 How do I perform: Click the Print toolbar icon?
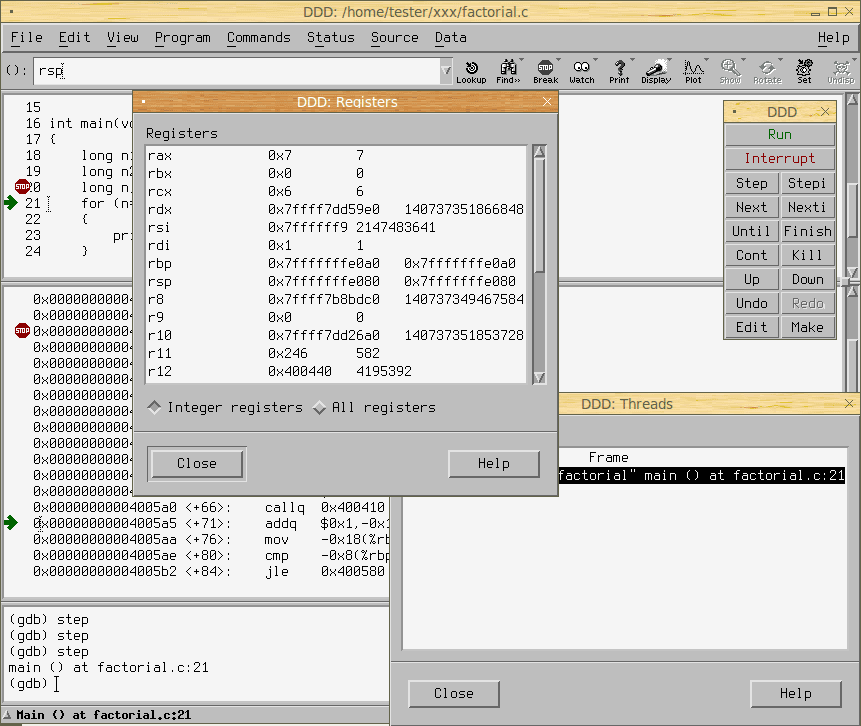[x=619, y=71]
